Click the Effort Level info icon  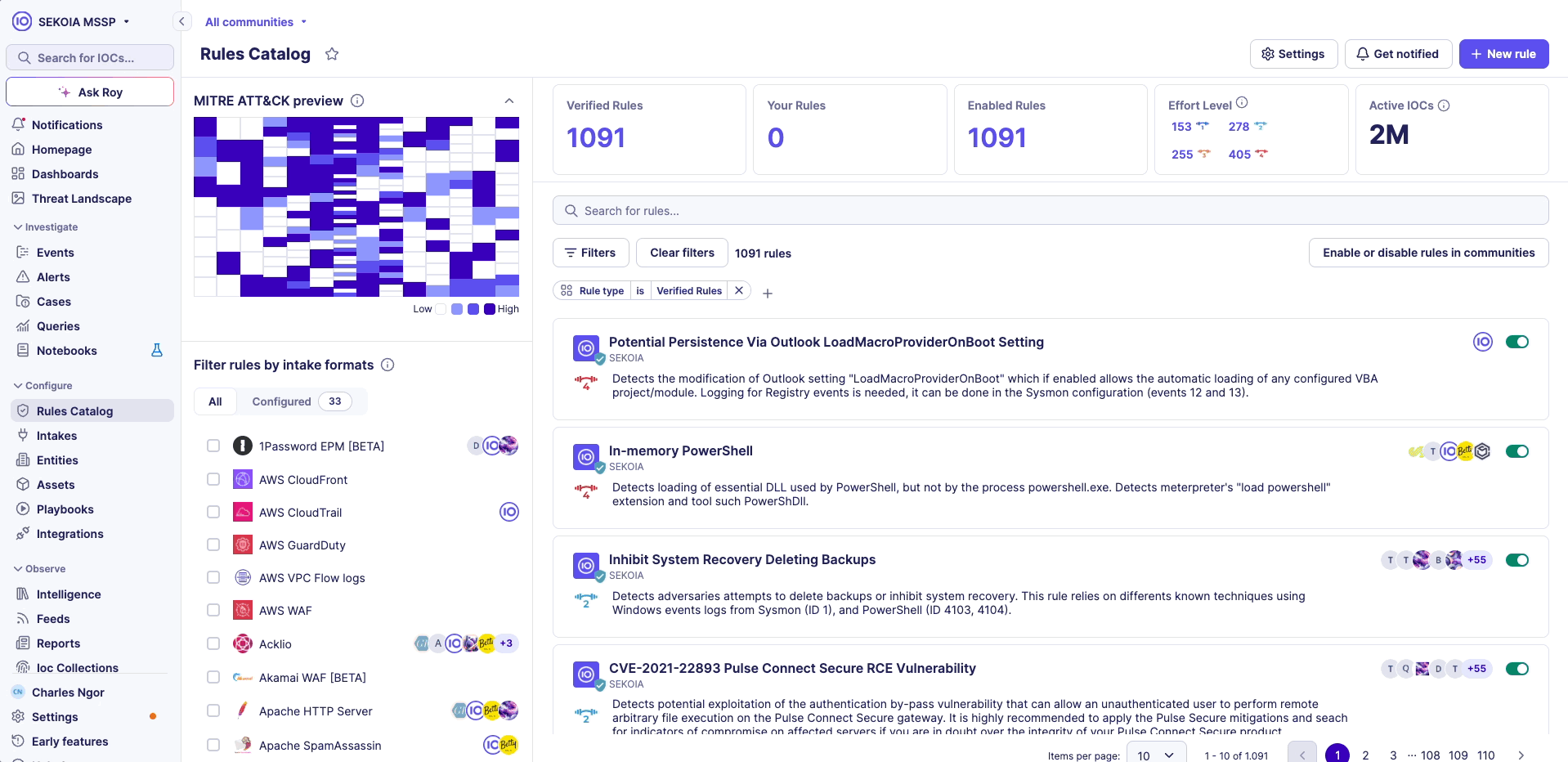point(1242,103)
